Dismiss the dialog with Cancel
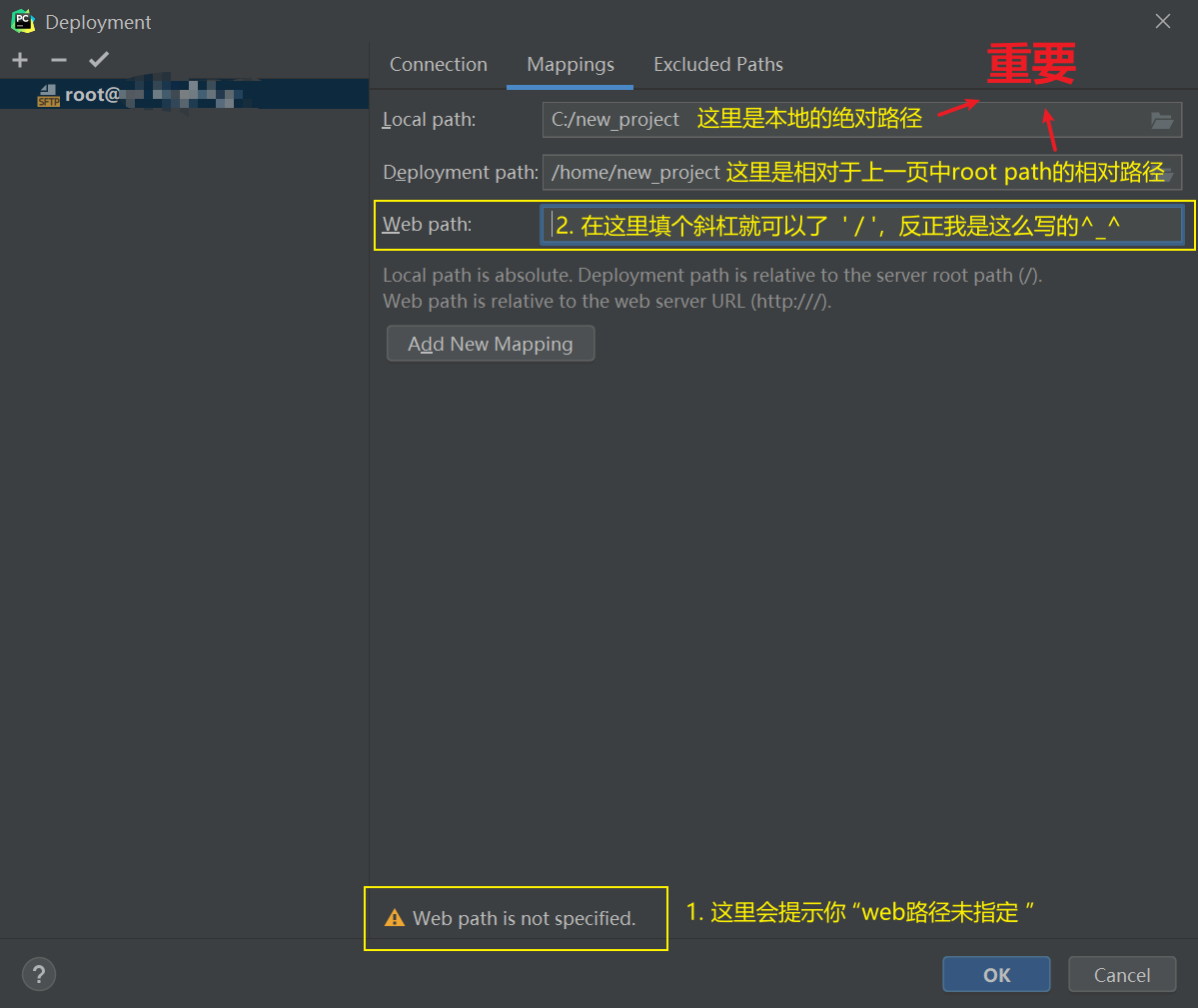The height and width of the screenshot is (1008, 1198). coord(1122,974)
